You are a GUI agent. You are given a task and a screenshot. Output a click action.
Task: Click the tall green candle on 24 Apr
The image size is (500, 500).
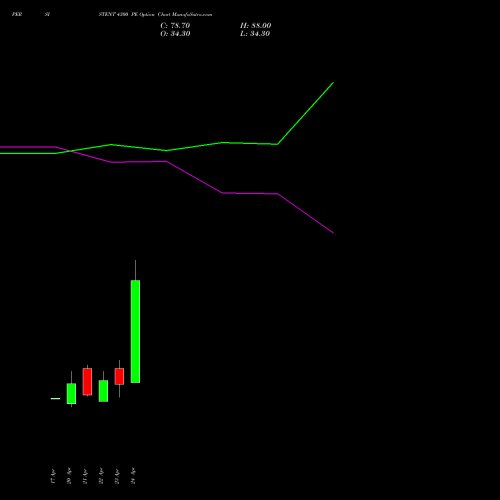[135, 331]
